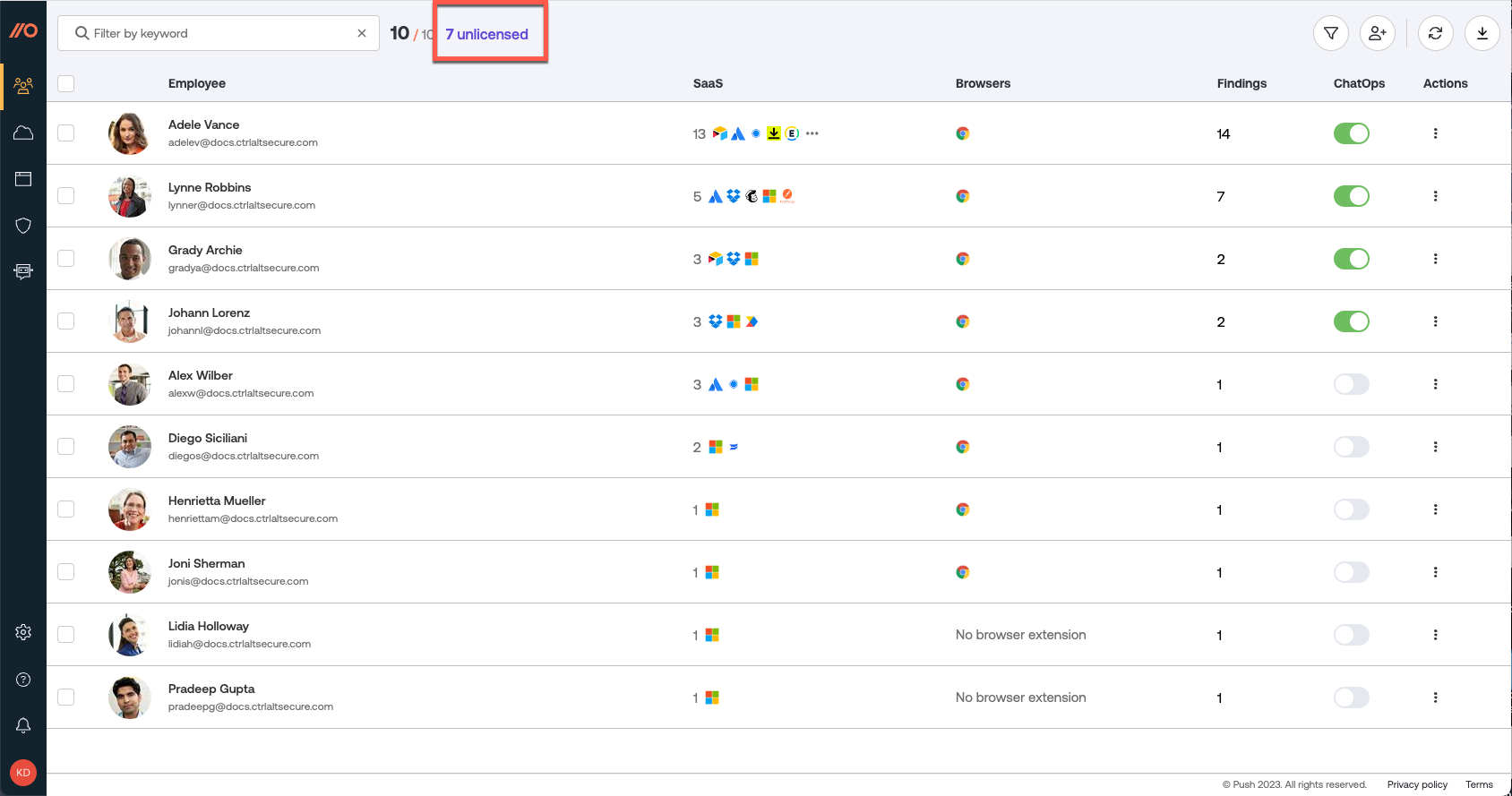This screenshot has height=796, width=1512.
Task: Click Atlassian icon in Alex Wilber's SaaS
Action: click(716, 384)
